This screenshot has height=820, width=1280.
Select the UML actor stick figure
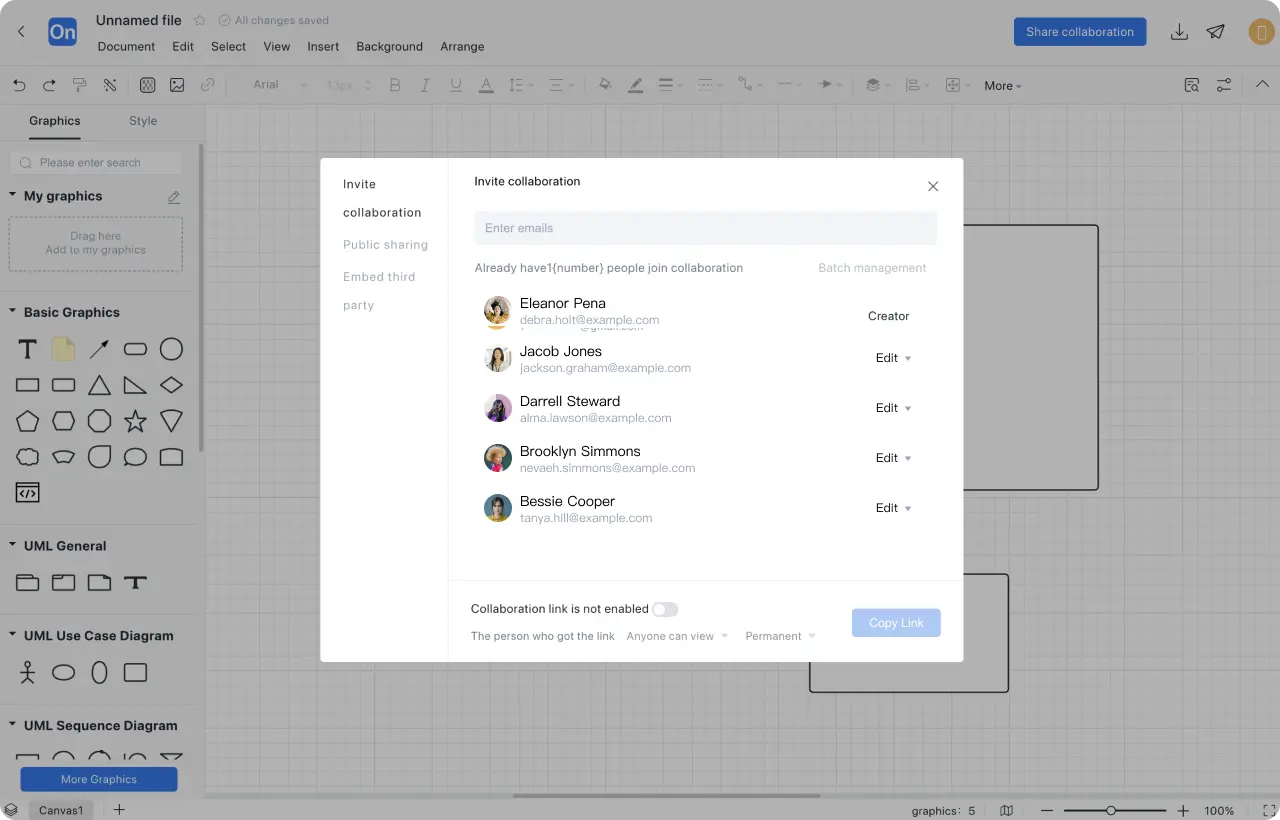(x=28, y=673)
